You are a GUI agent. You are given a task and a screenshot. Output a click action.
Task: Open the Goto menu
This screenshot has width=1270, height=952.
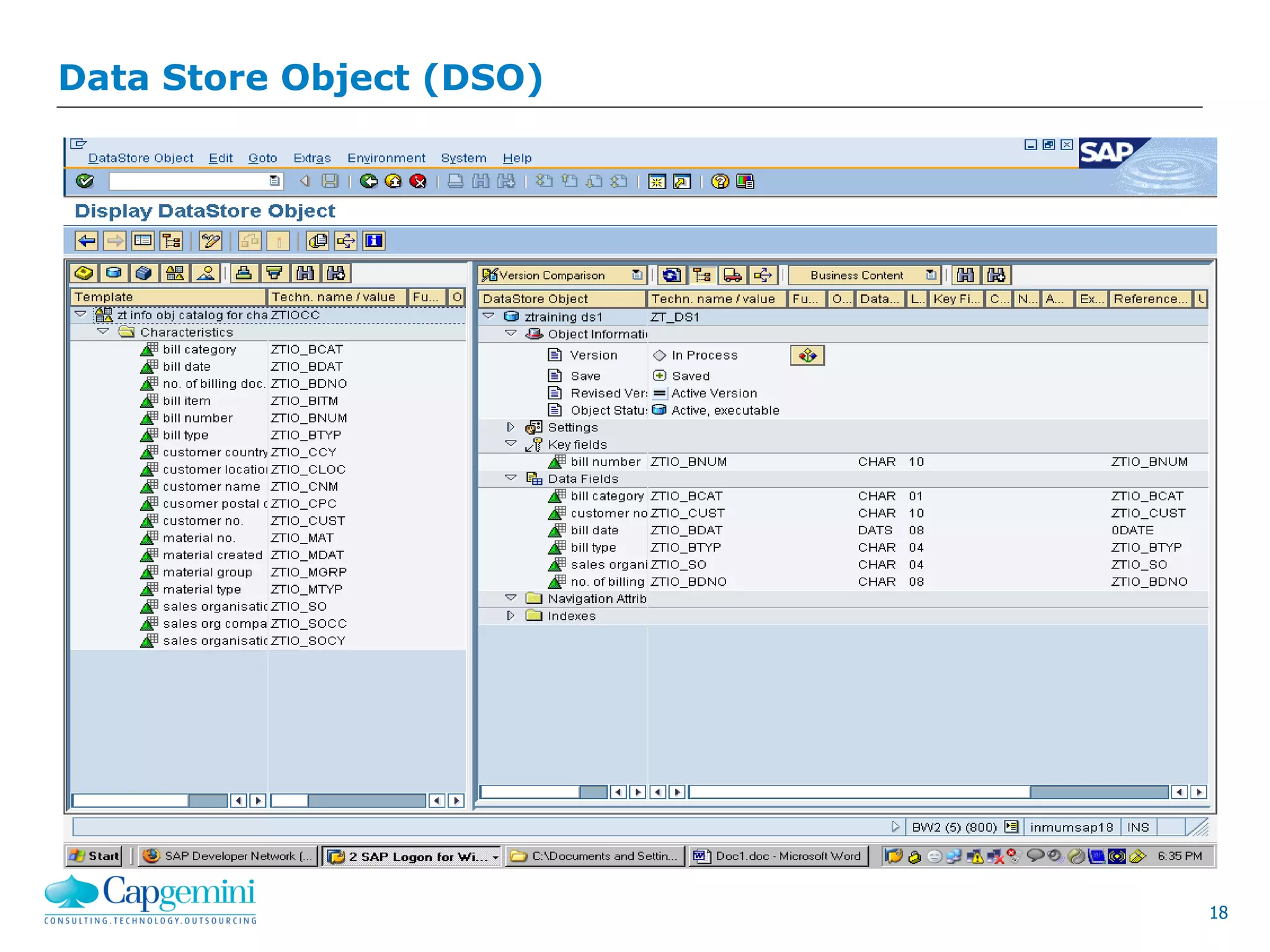coord(263,158)
